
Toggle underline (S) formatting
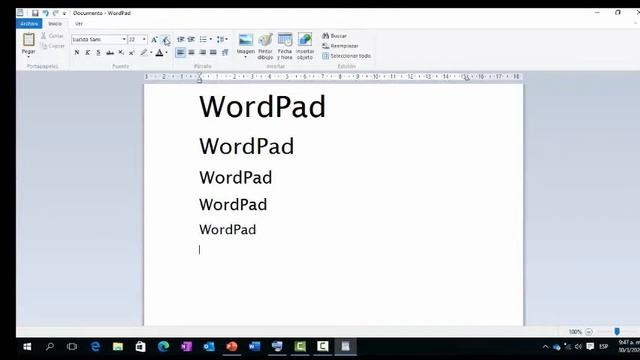(98, 52)
